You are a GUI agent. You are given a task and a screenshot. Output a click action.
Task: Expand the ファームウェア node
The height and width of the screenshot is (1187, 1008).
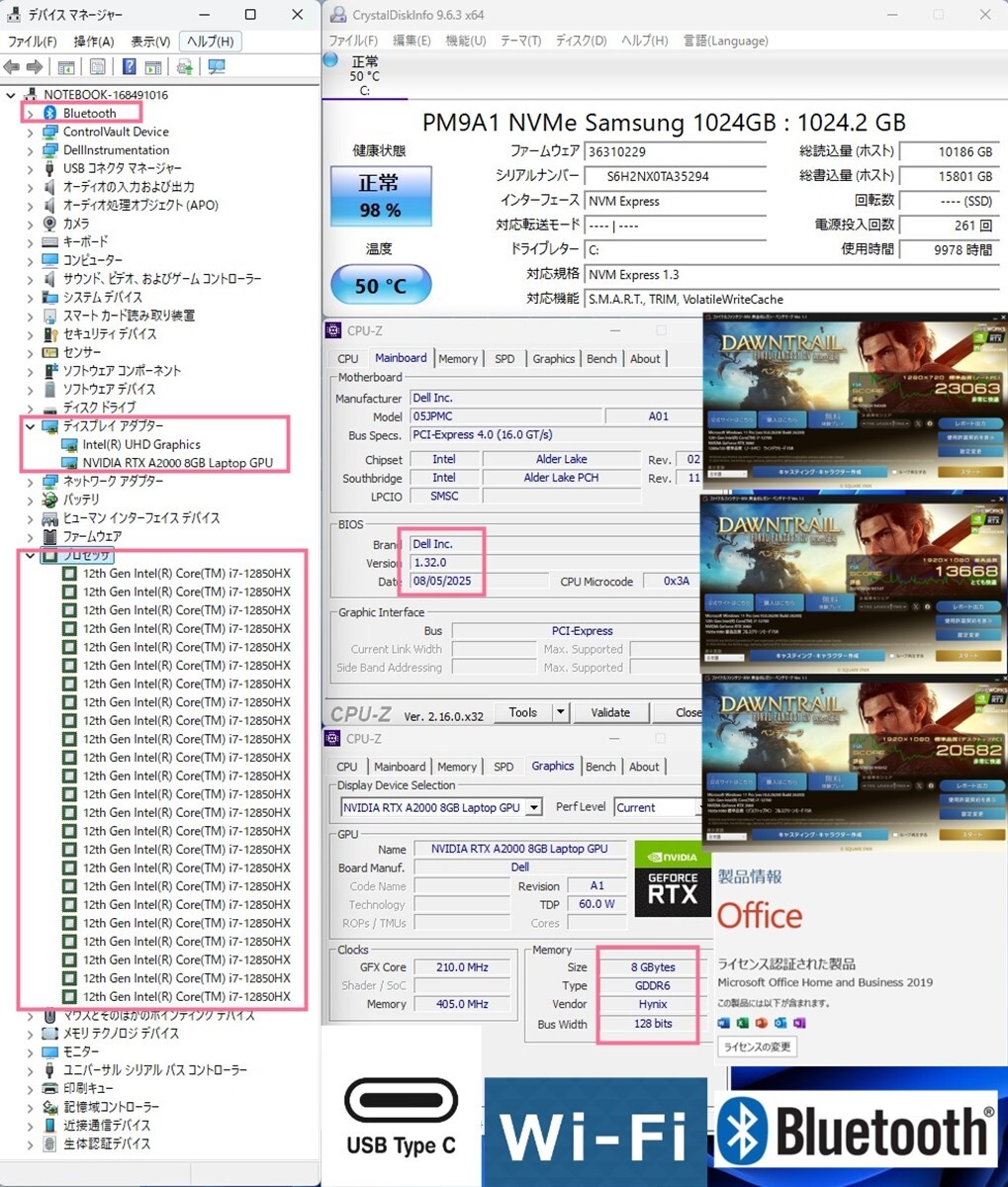pyautogui.click(x=29, y=536)
